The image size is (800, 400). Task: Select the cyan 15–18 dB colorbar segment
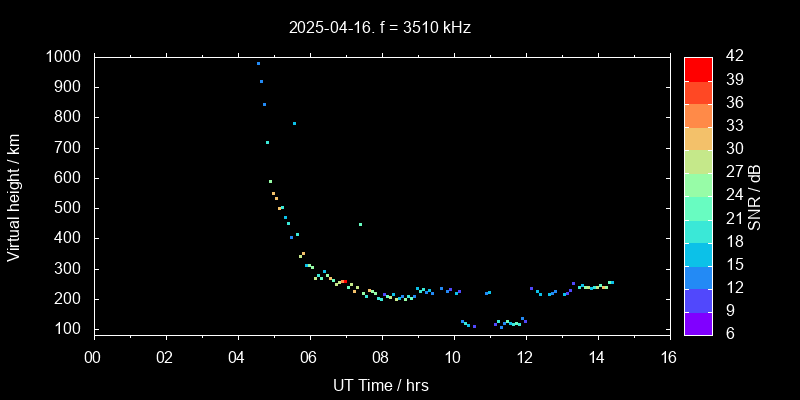698,253
